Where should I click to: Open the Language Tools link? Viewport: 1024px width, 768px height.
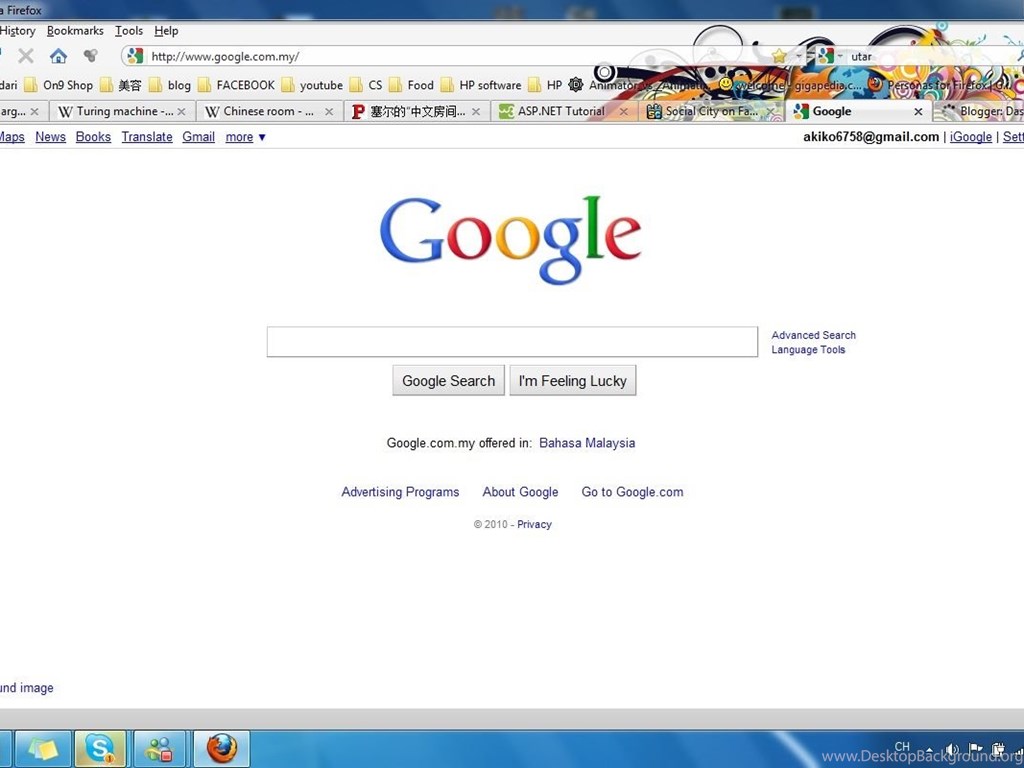point(808,350)
